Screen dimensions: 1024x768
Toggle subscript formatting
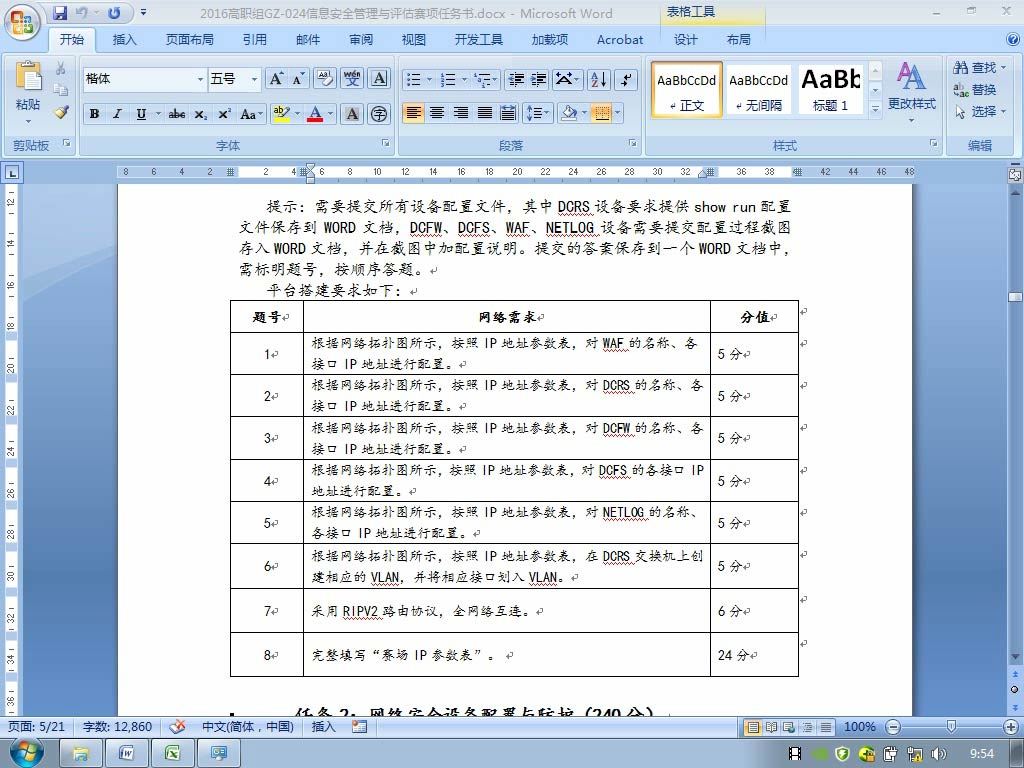click(200, 114)
